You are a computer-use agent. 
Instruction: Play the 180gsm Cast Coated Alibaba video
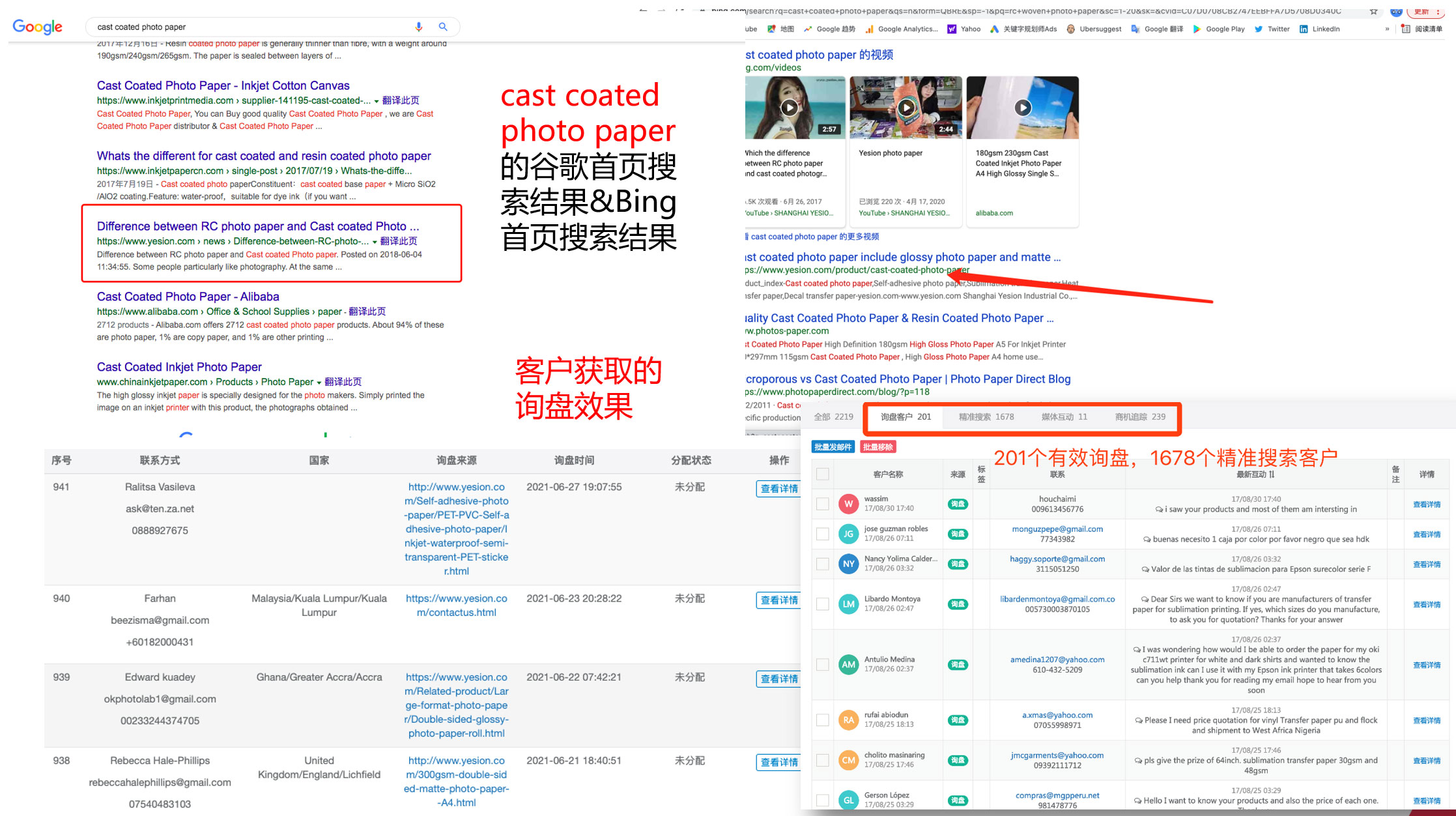(1023, 108)
